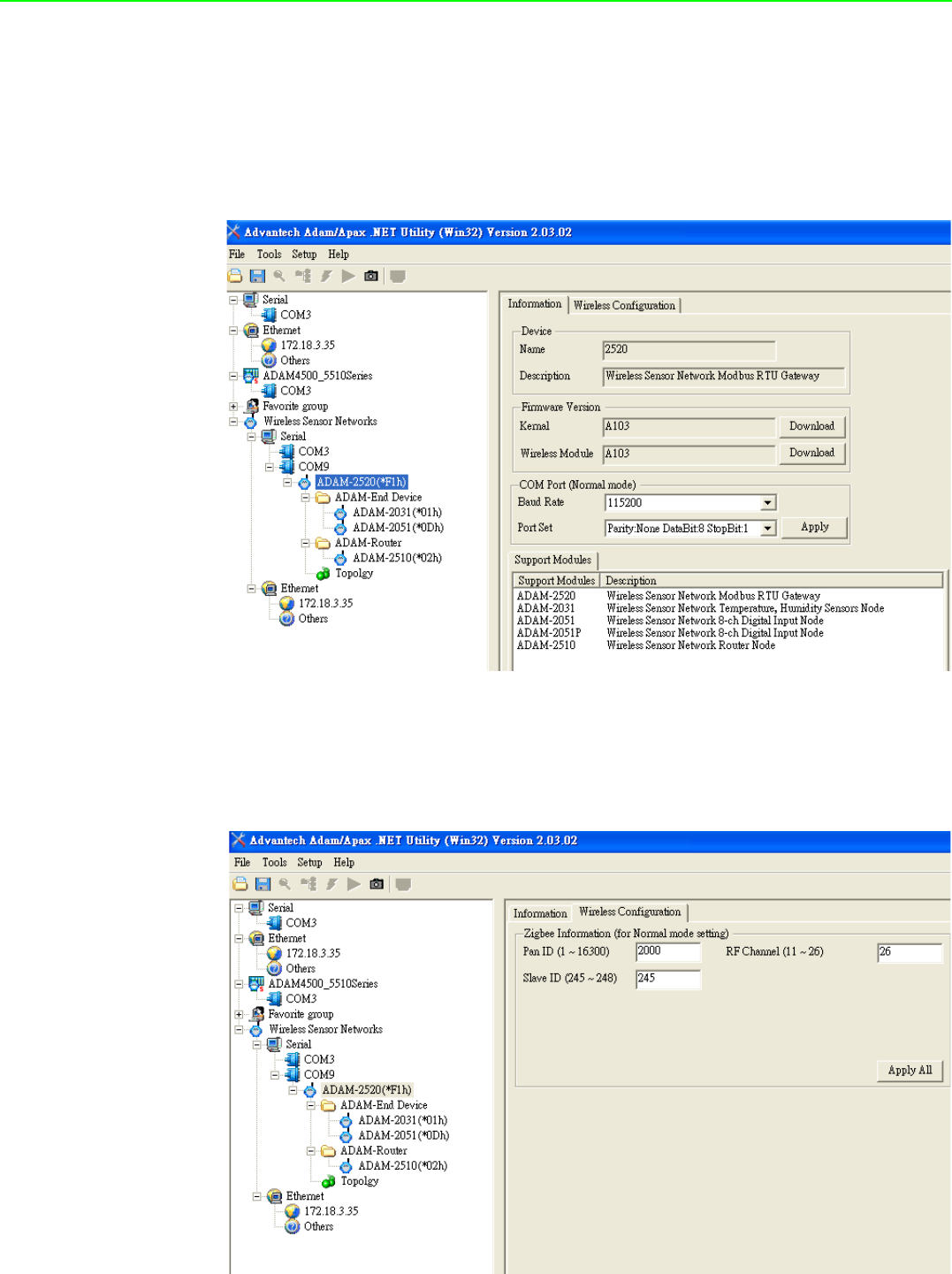
Task: Click the ADAM-2051(*0Dh) node icon in lower window
Action: point(346,1136)
